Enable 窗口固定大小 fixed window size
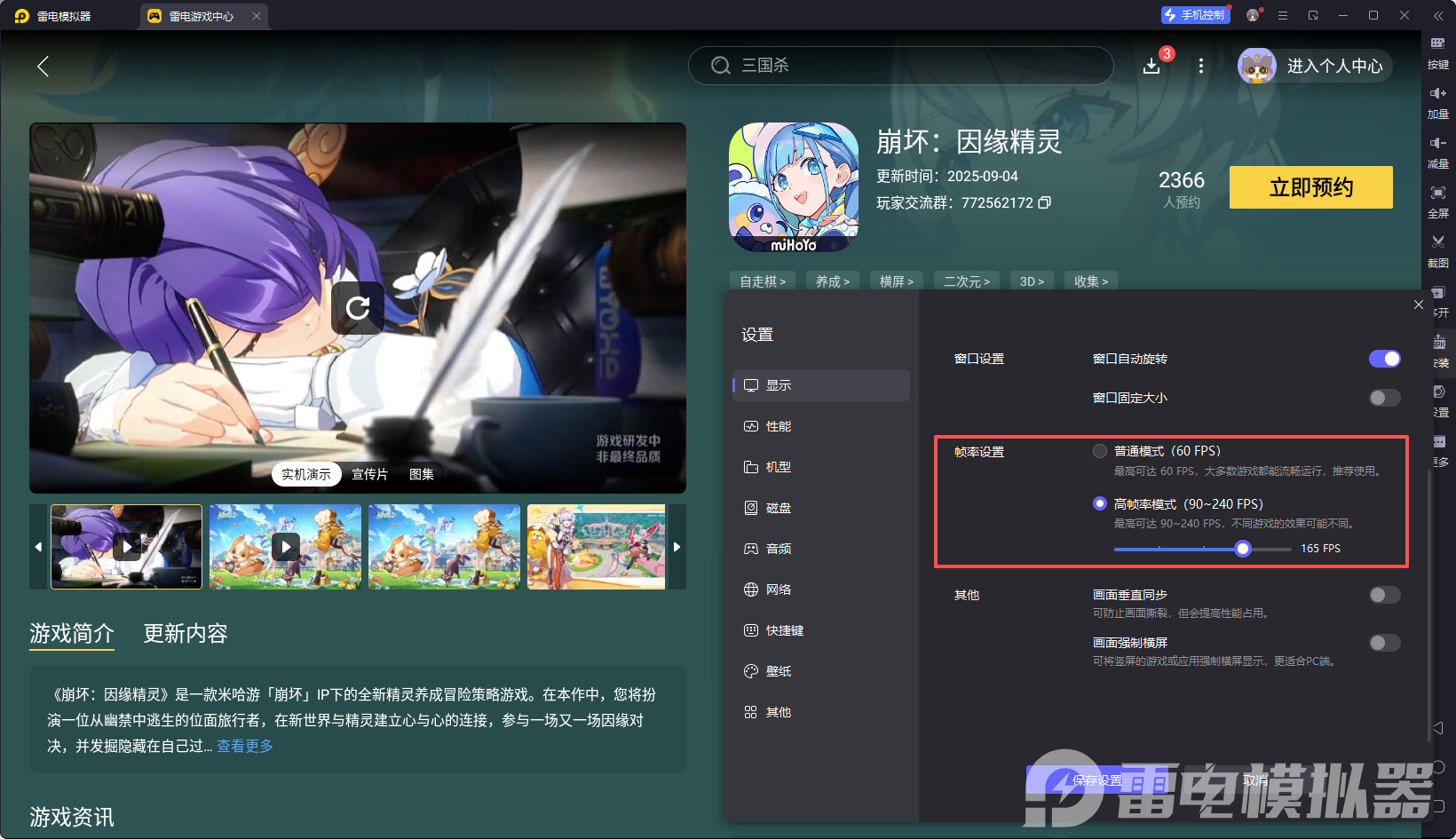 point(1384,398)
